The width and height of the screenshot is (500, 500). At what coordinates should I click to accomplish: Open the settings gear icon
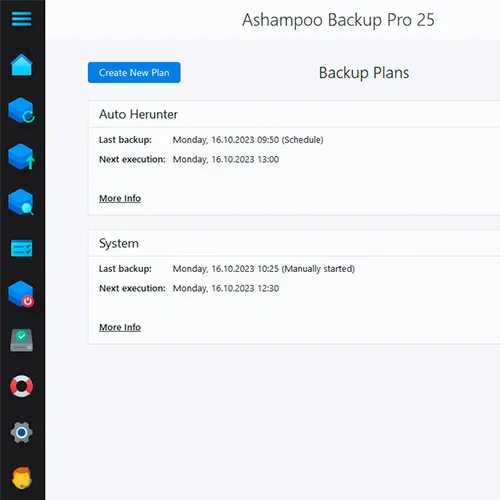coord(22,432)
